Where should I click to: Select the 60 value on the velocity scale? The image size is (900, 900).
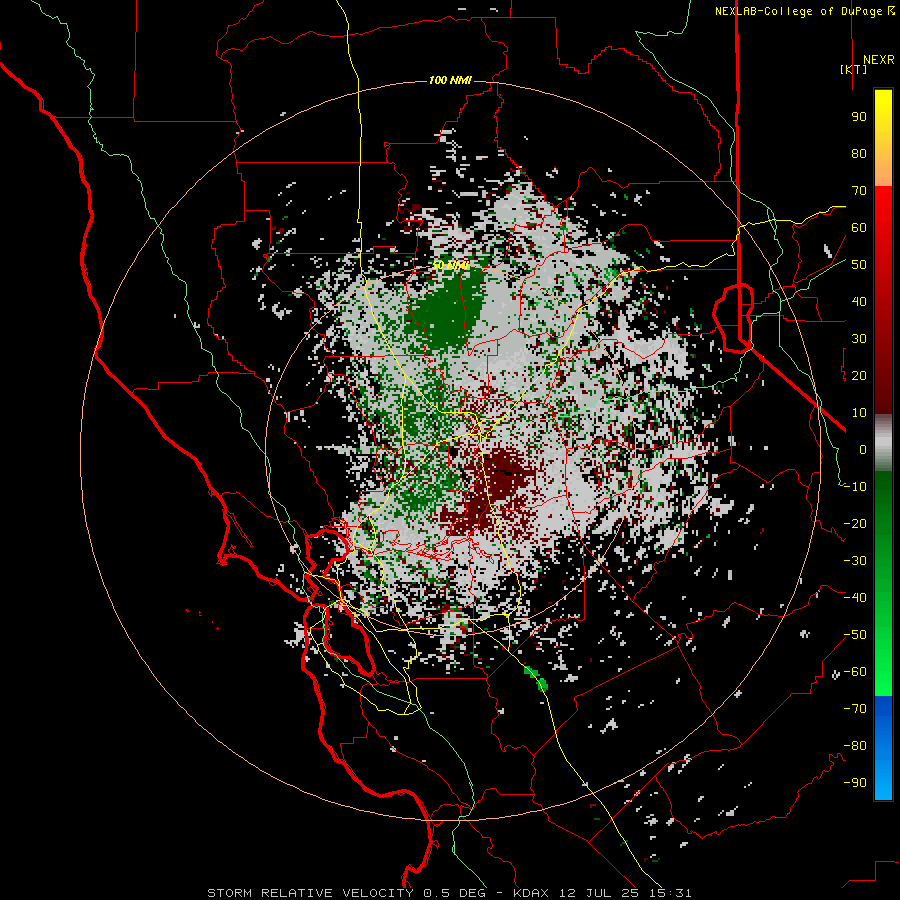click(859, 228)
